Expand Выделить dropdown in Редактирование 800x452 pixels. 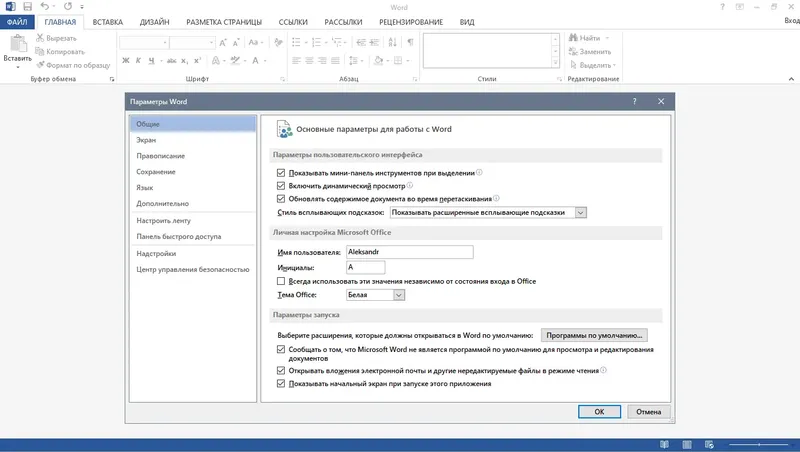[x=614, y=65]
